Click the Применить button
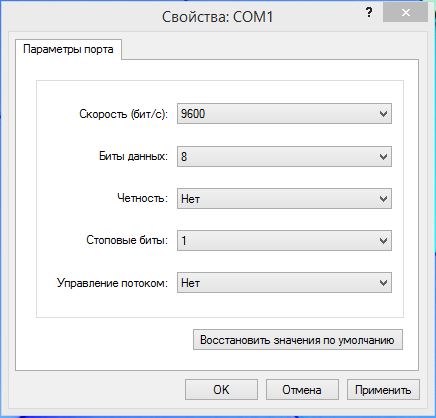The width and height of the screenshot is (436, 418). (383, 390)
